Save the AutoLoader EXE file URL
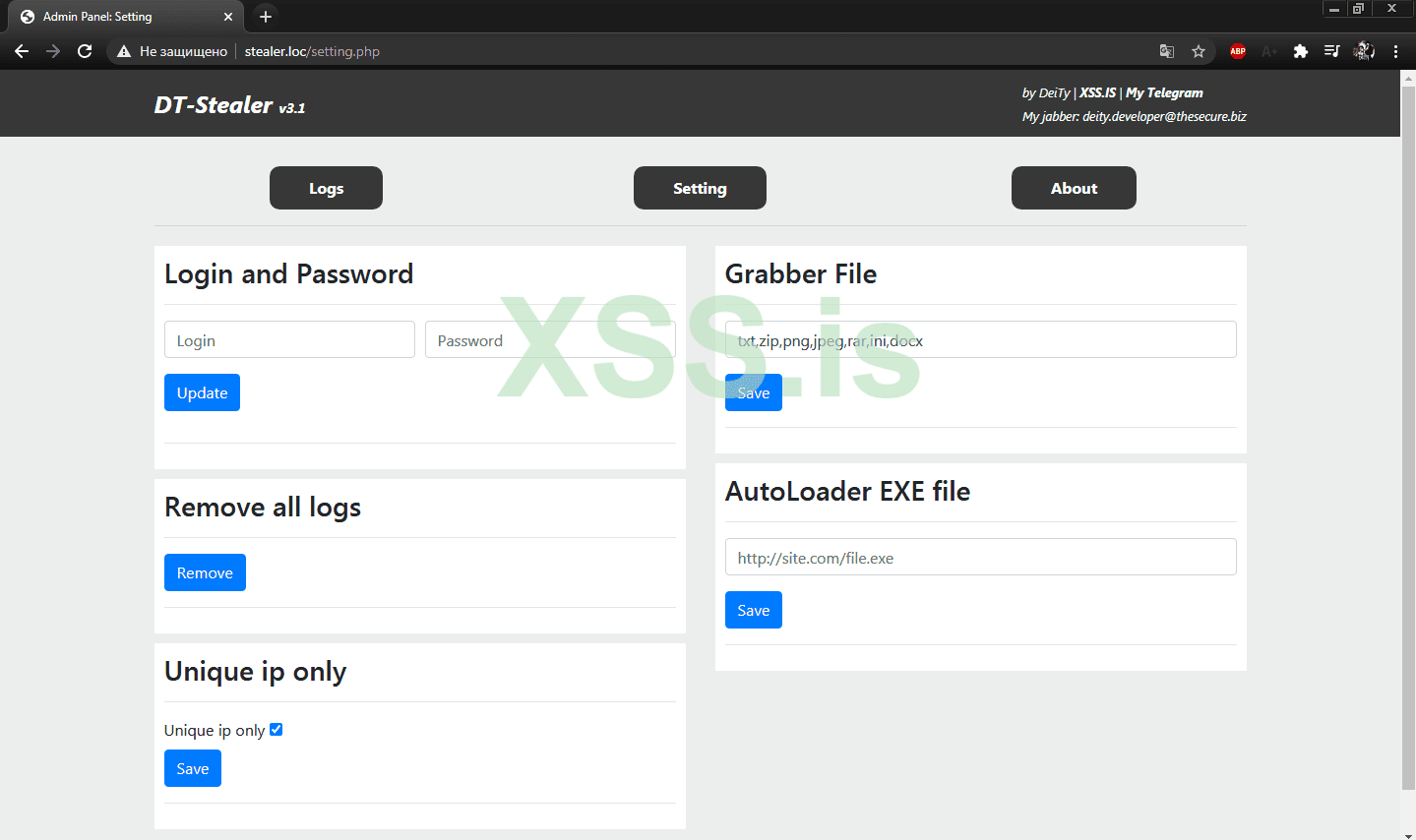 coord(754,610)
